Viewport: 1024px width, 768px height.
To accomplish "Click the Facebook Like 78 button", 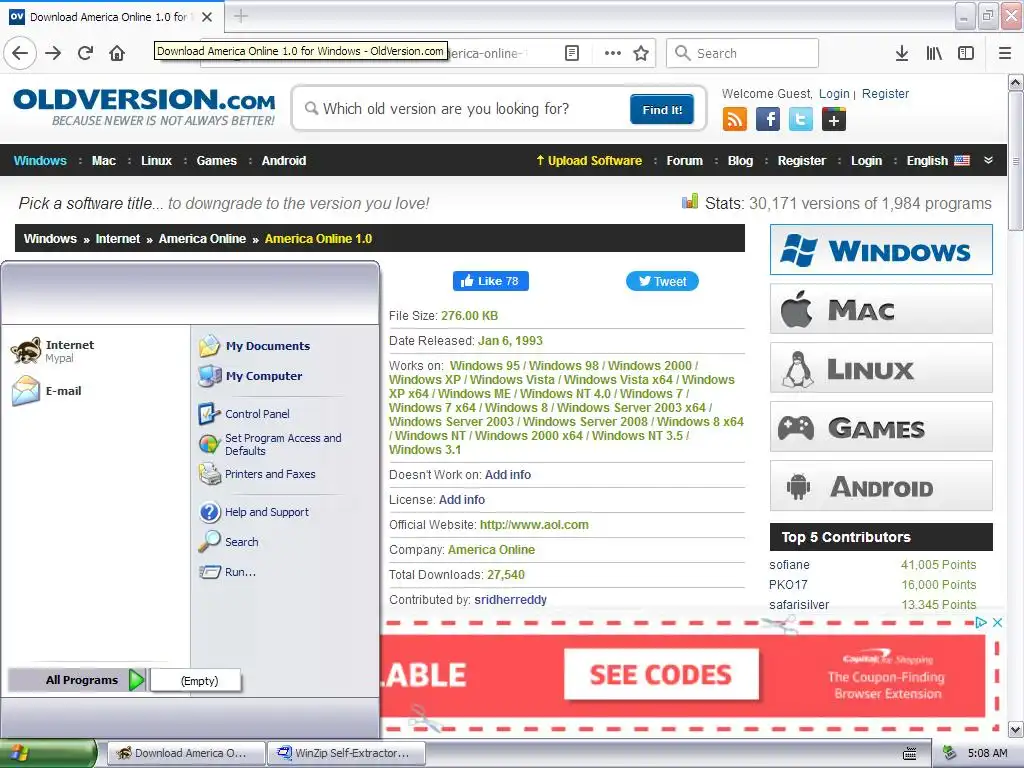I will click(490, 281).
